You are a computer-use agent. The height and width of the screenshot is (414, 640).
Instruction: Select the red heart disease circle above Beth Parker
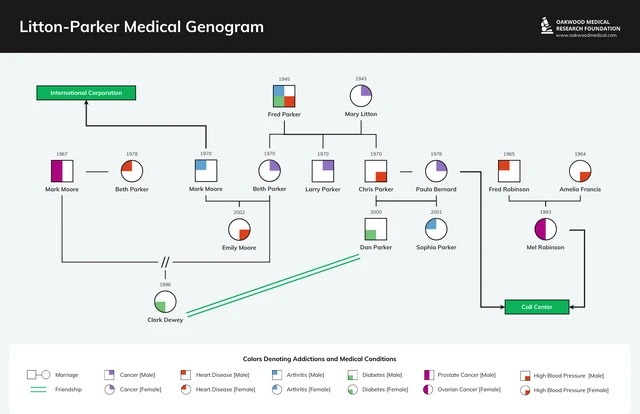pos(132,171)
